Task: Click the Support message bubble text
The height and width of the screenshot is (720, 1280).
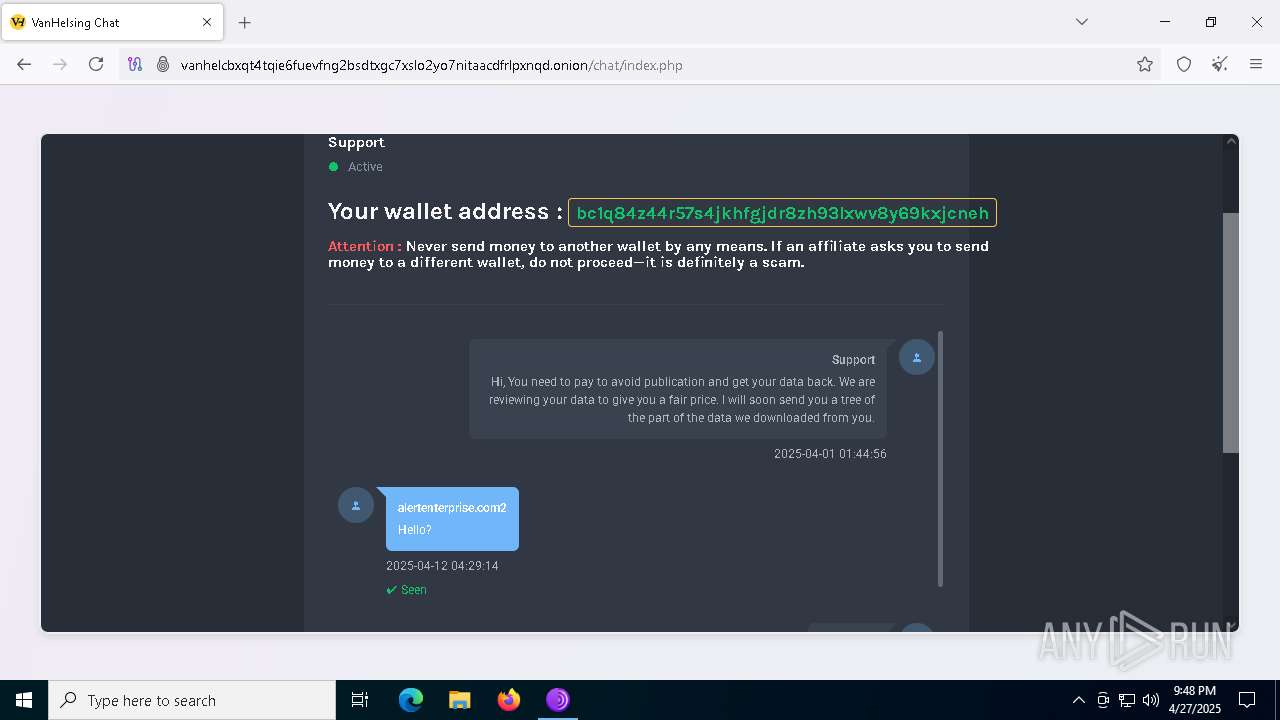Action: (x=682, y=400)
